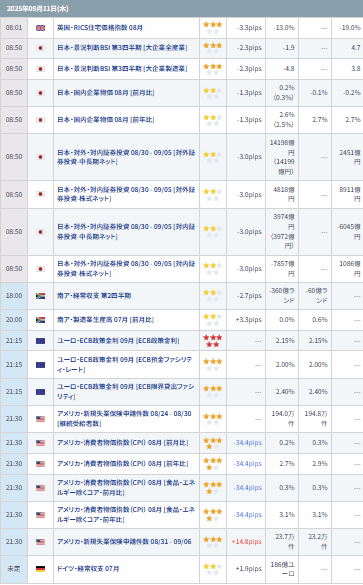363x585 pixels.
Task: Click the German flag beside ドイツ・経常収支 07月
Action: [40, 569]
